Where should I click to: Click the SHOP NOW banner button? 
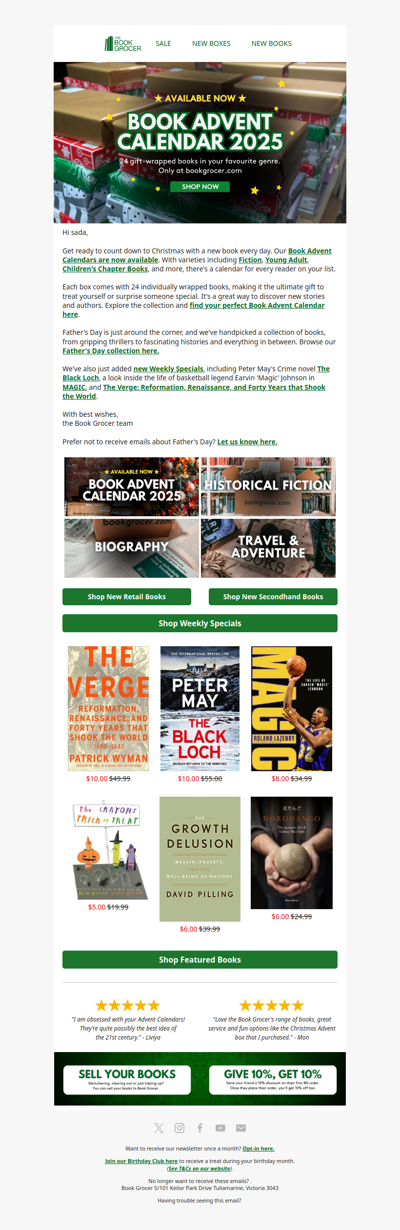point(200,186)
